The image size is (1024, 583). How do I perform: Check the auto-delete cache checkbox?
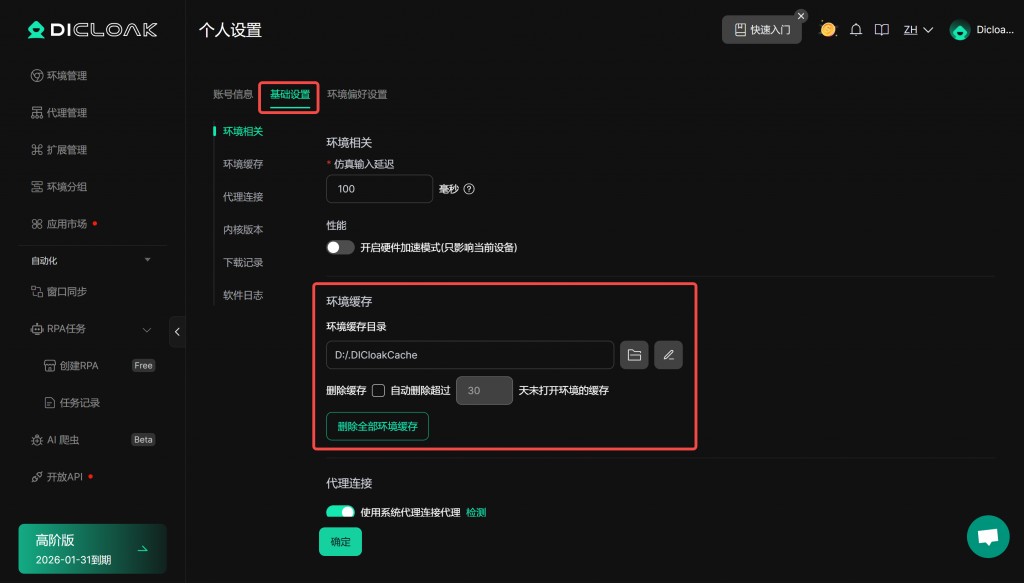pyautogui.click(x=378, y=390)
